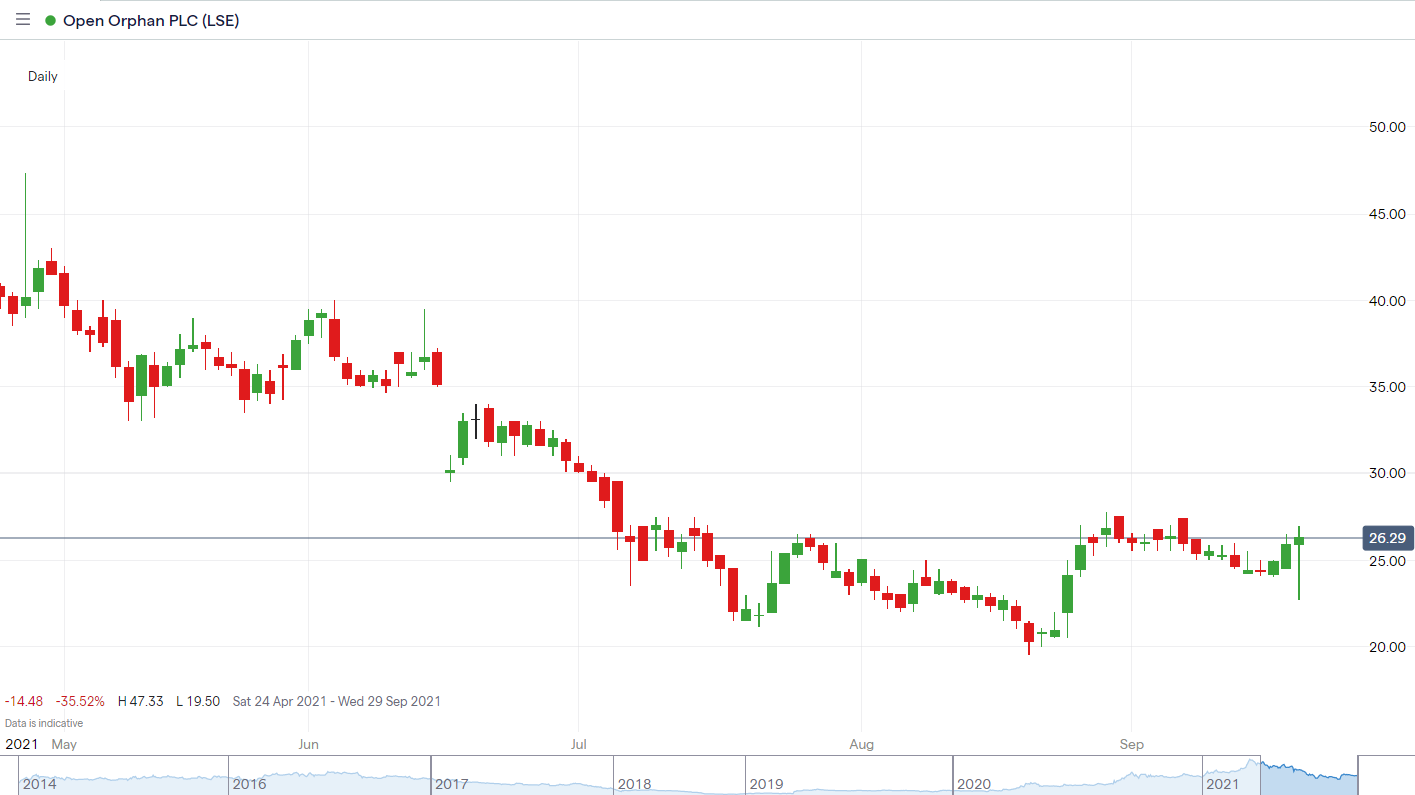Click the 26.29 current price tag
1415x795 pixels.
coord(1387,538)
